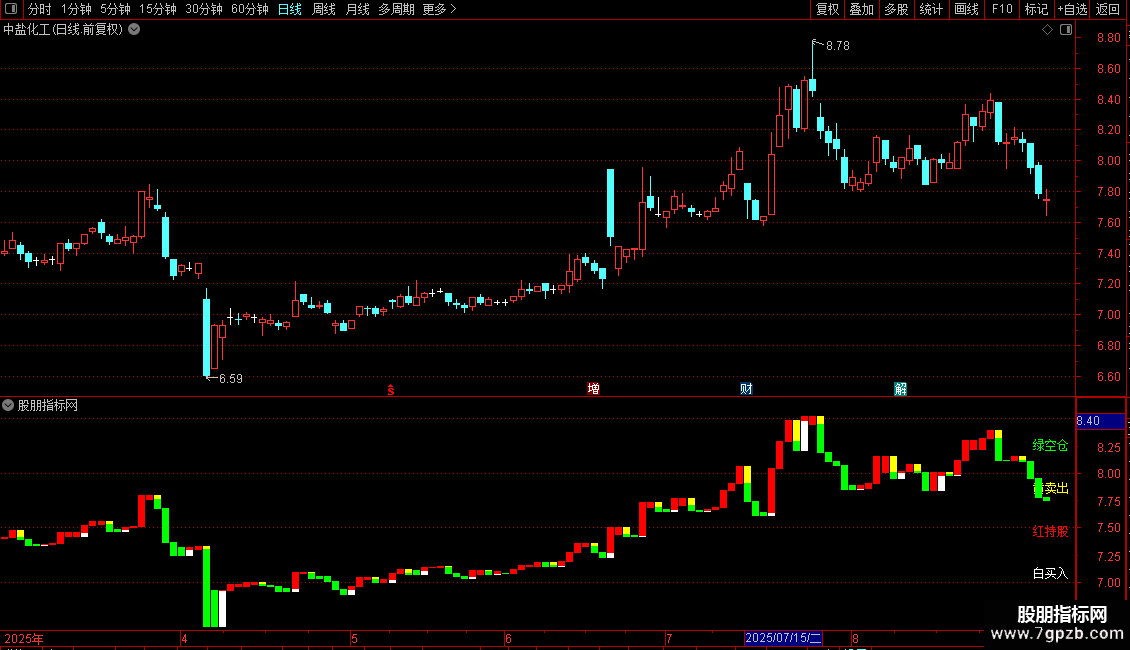Viewport: 1130px width, 650px height.
Task: Open the F10 company info page
Action: coord(1002,9)
